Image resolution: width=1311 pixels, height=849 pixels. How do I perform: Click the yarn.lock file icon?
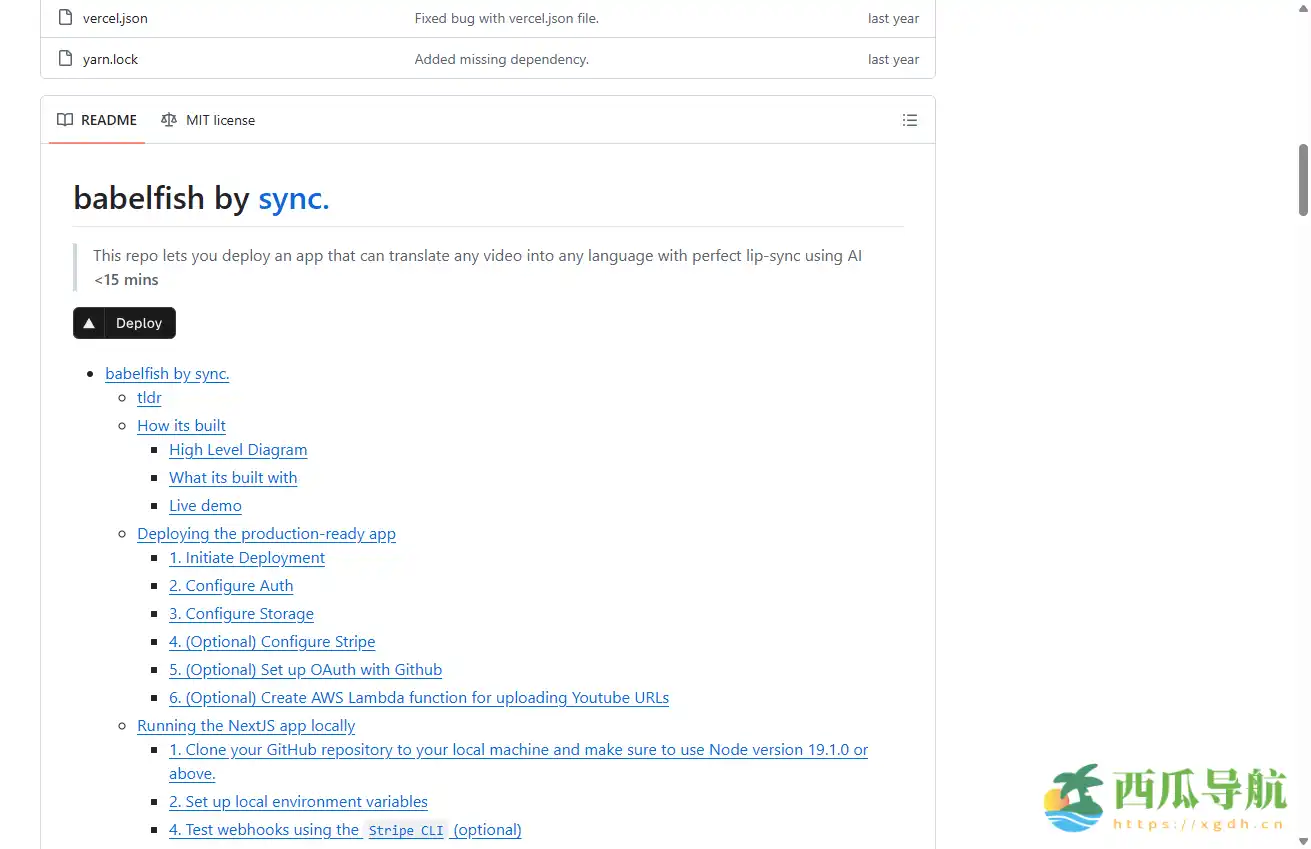pos(65,59)
